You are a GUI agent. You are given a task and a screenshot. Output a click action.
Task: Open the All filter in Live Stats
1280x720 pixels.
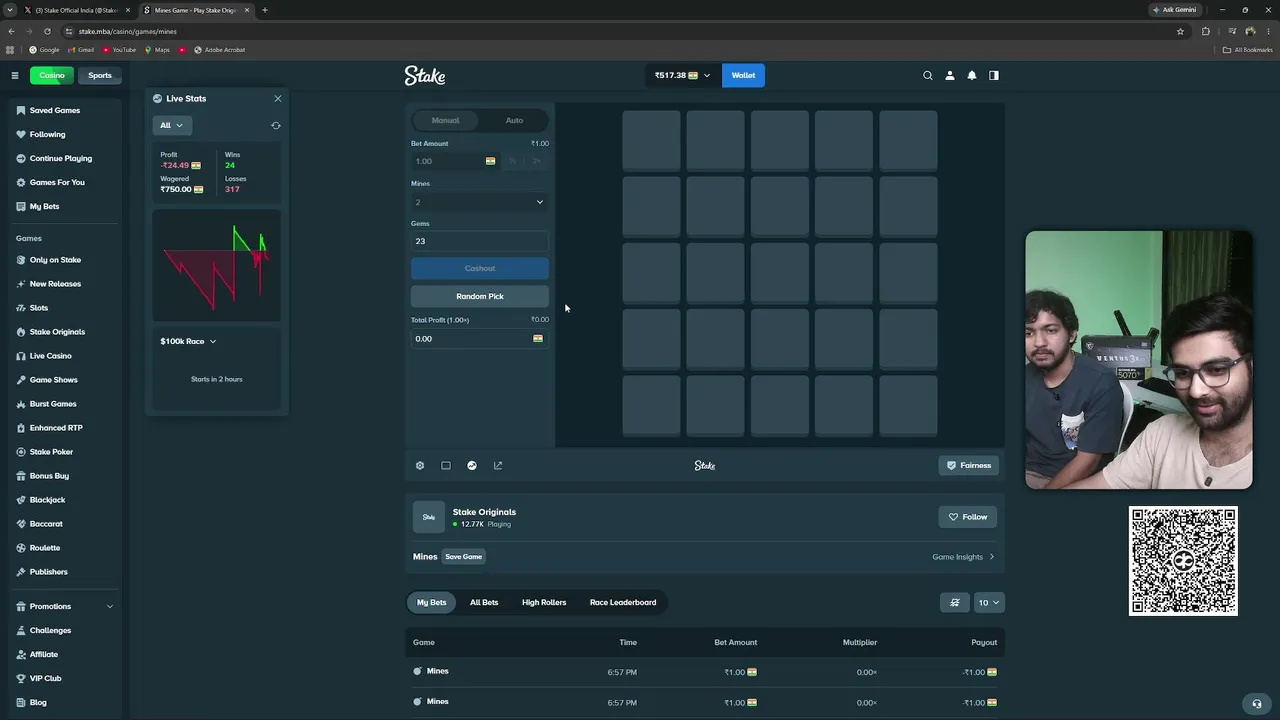[x=171, y=125]
